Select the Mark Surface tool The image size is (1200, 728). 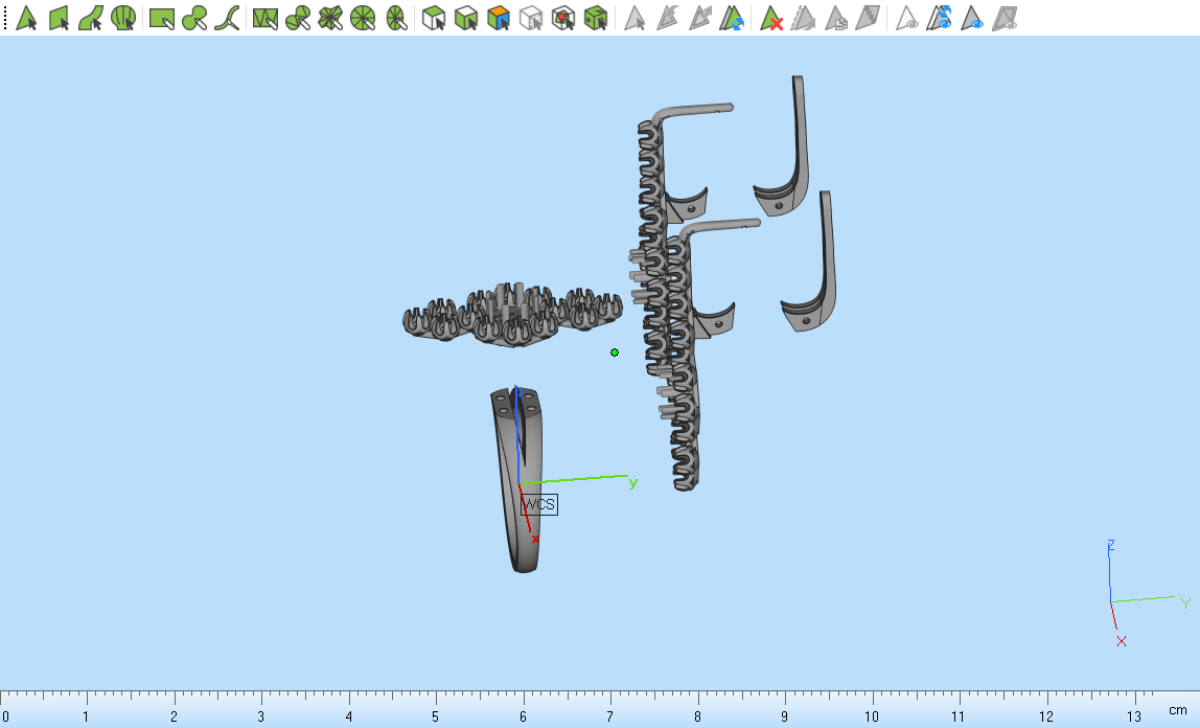click(91, 17)
